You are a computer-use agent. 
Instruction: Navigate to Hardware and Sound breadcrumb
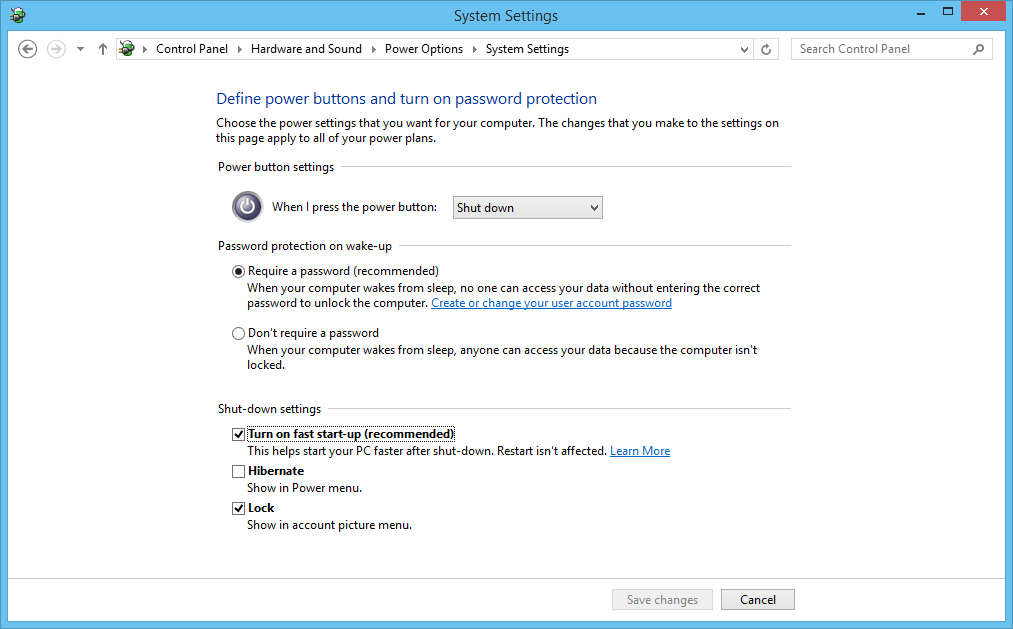pyautogui.click(x=306, y=48)
